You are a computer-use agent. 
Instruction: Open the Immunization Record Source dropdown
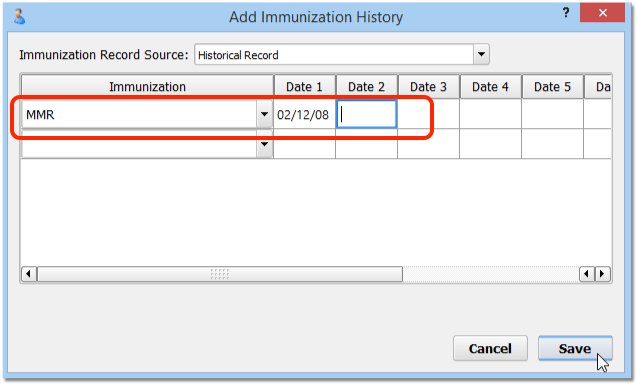(x=481, y=54)
